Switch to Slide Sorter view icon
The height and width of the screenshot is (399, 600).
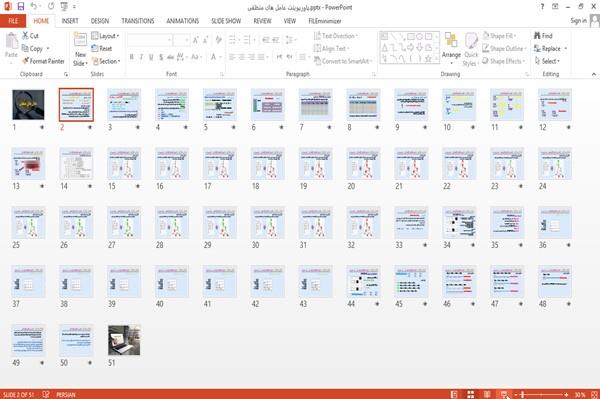coord(471,394)
